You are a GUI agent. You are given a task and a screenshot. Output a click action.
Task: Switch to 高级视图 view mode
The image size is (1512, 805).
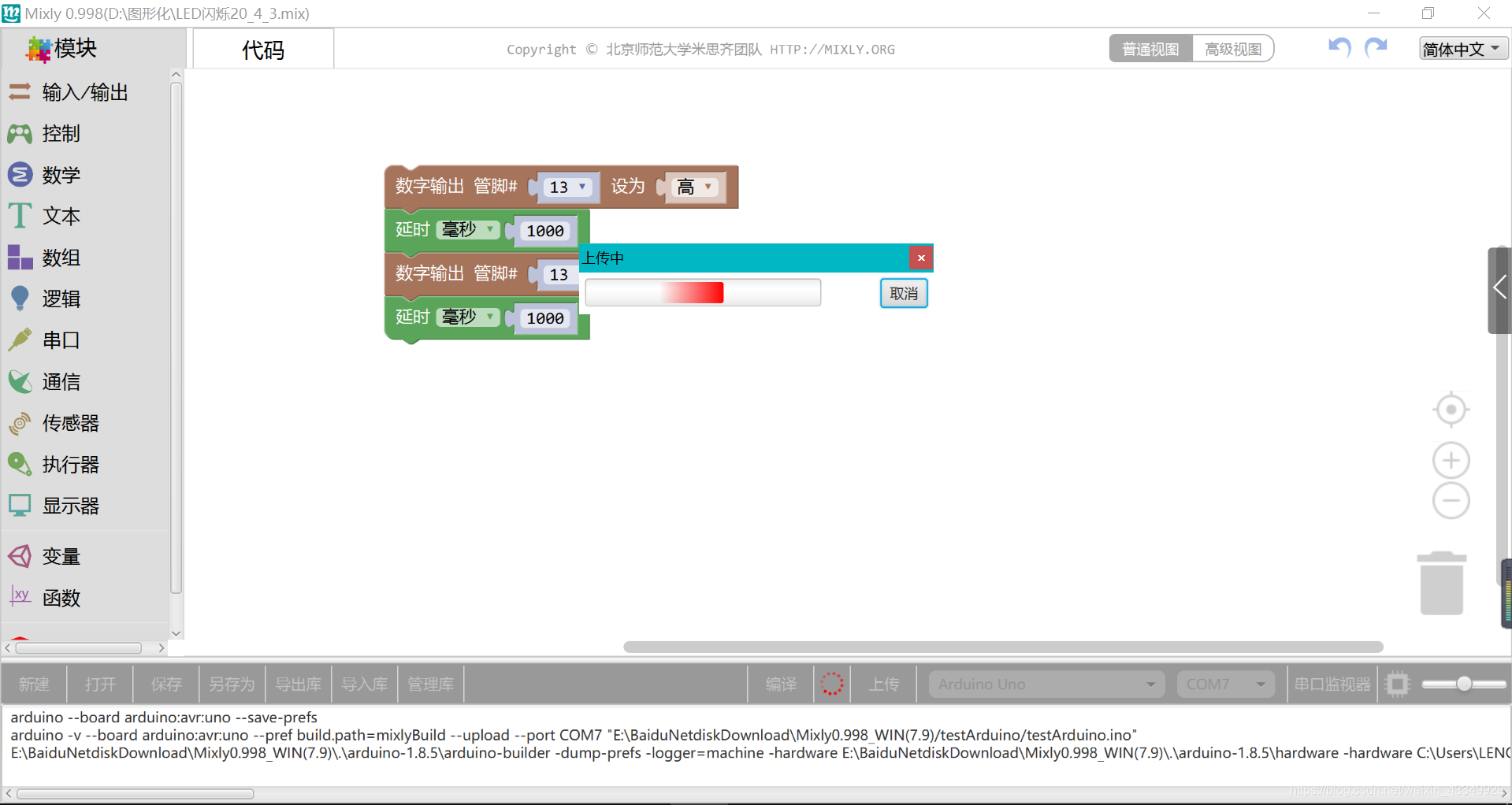tap(1232, 48)
